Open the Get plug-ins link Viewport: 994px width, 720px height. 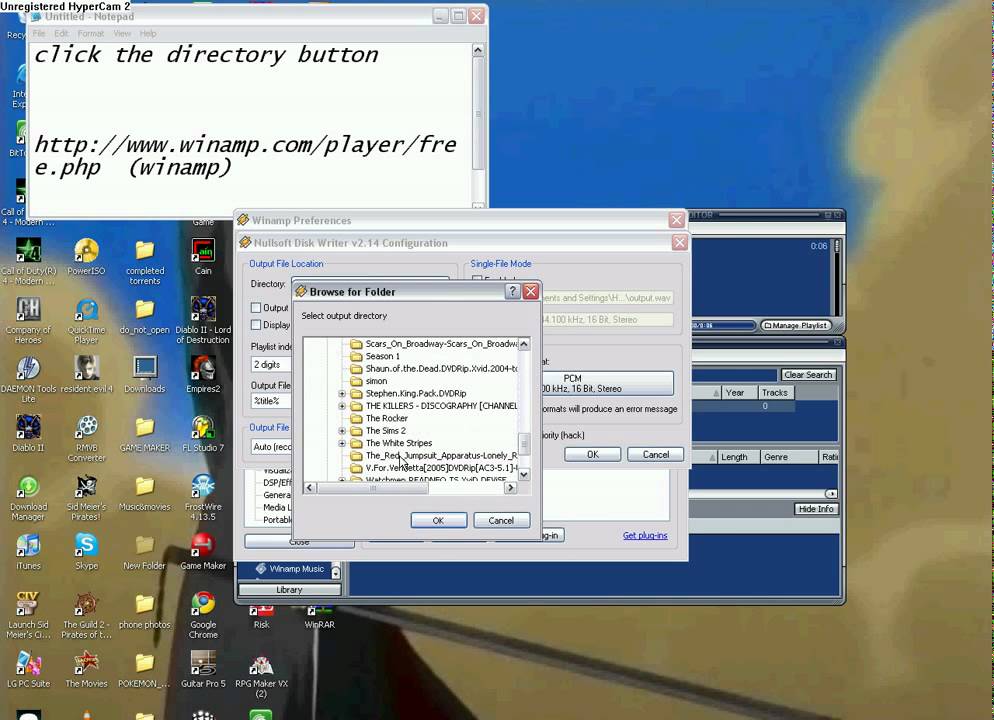click(645, 536)
